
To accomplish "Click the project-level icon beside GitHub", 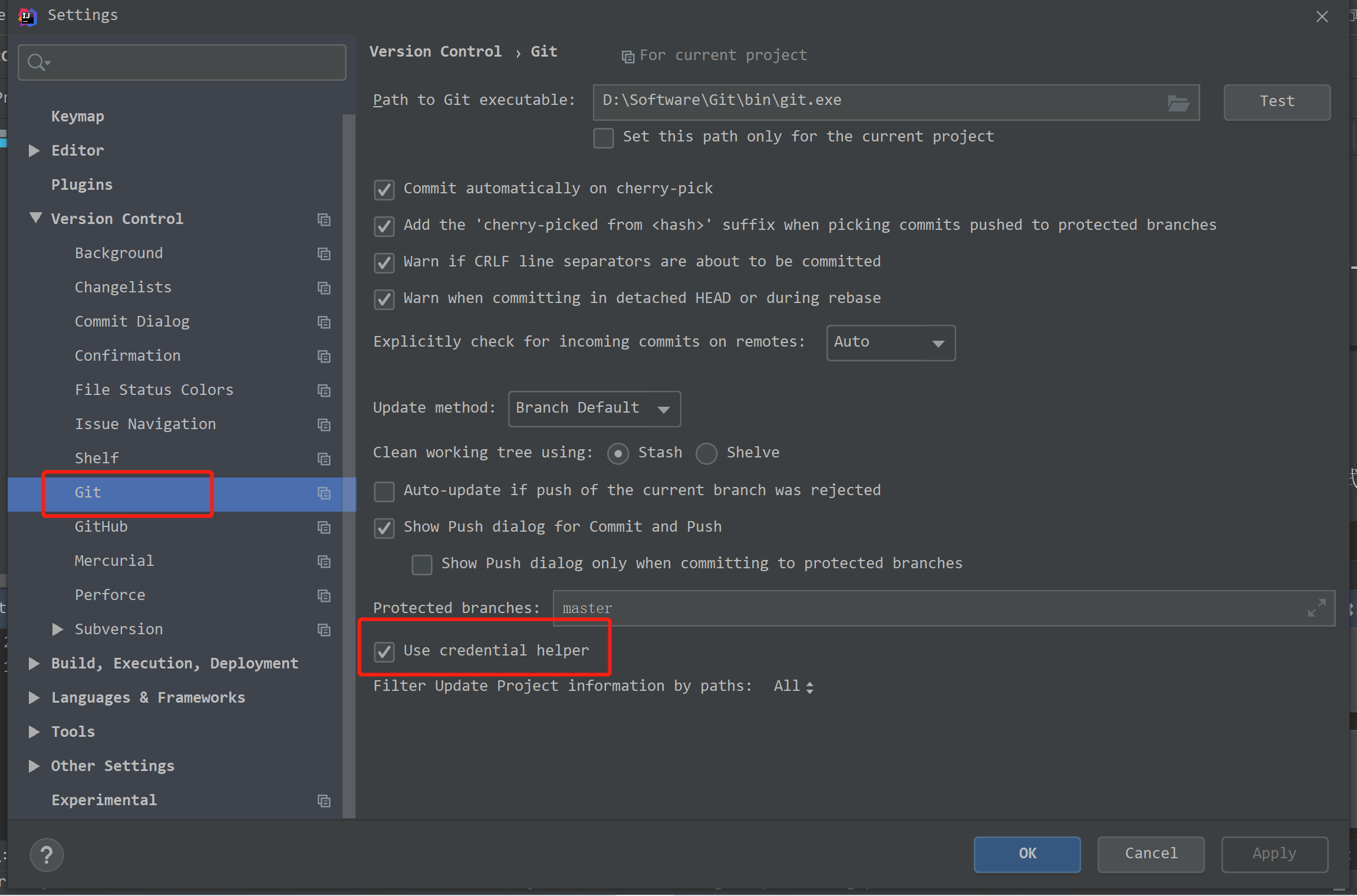I will (x=324, y=527).
